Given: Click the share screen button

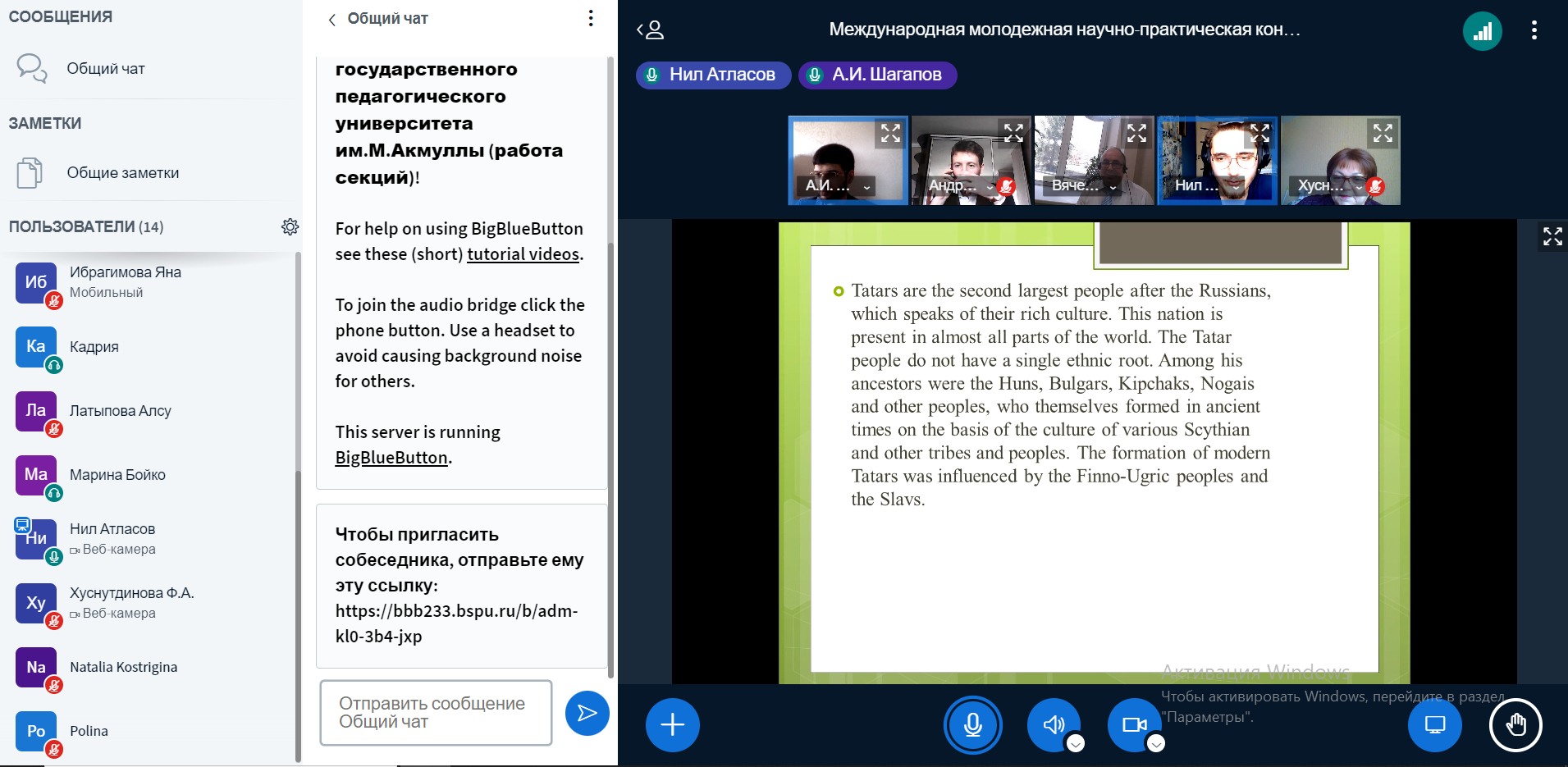Looking at the screenshot, I should tap(1434, 725).
